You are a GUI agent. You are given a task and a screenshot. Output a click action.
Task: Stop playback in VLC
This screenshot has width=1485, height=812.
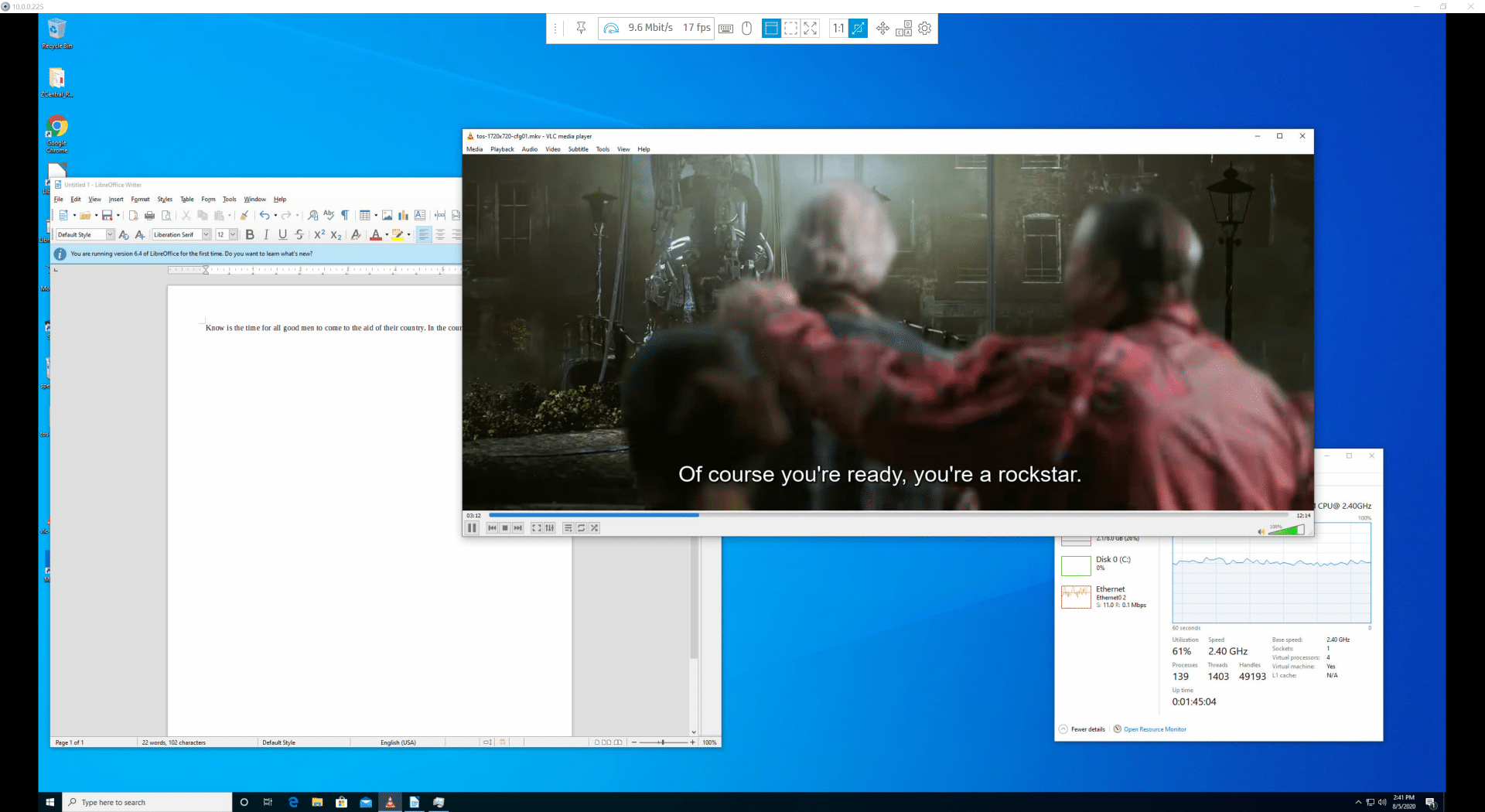click(x=505, y=528)
